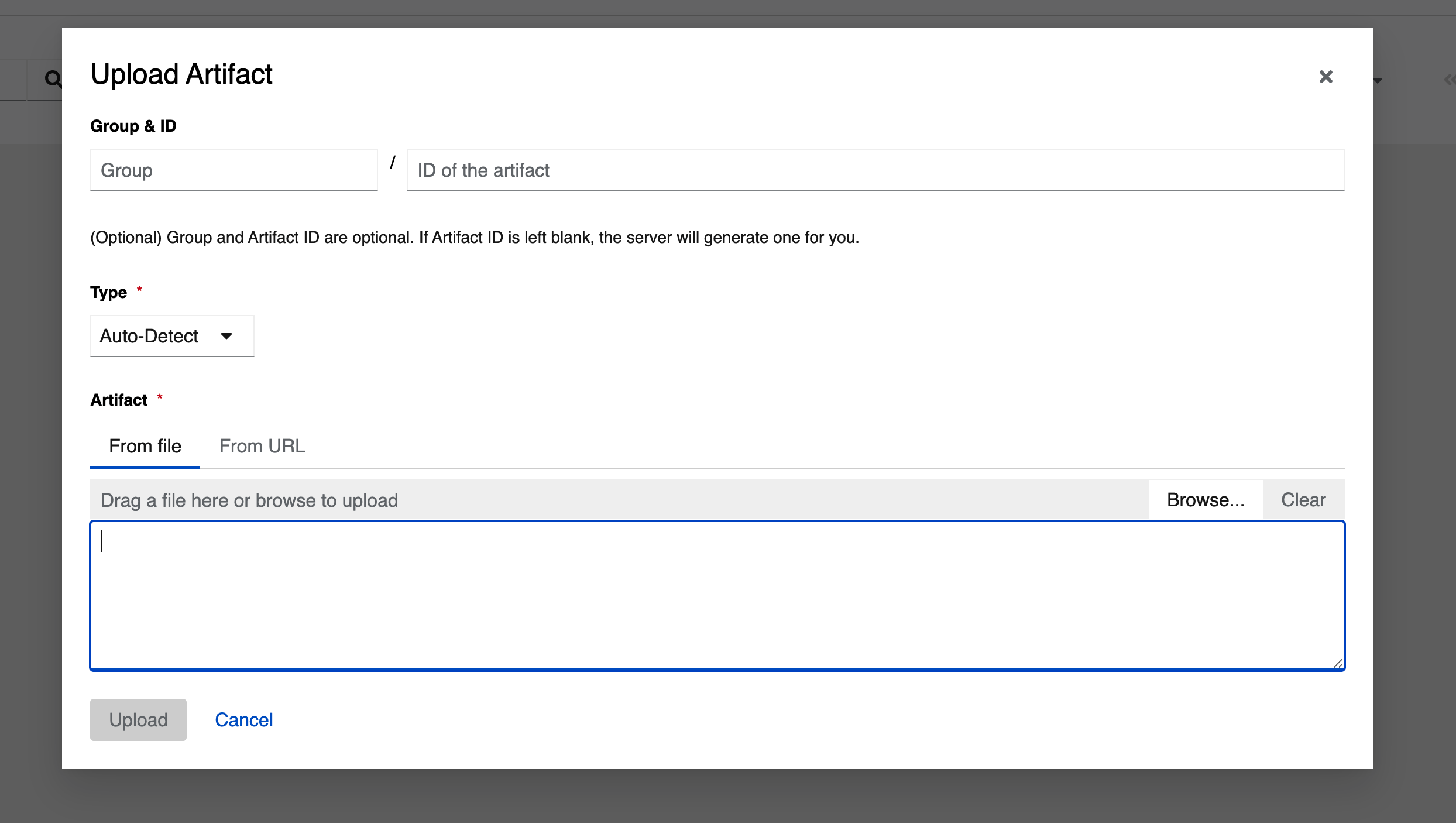This screenshot has width=1456, height=823.
Task: Cancel the artifact upload
Action: (243, 720)
